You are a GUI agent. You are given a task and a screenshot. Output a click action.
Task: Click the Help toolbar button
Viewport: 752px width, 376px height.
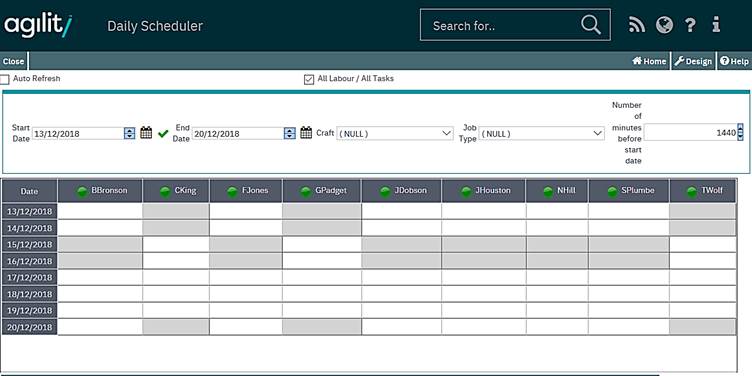(734, 61)
